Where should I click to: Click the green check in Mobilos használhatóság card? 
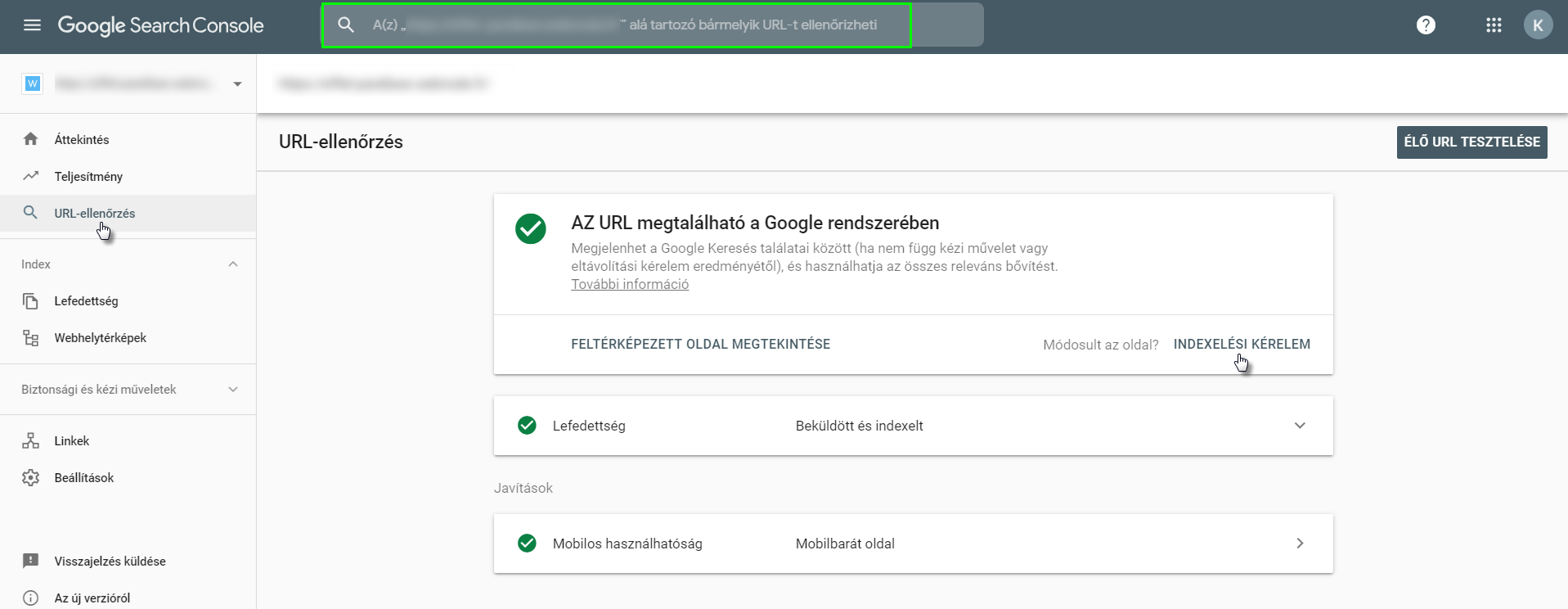(x=528, y=544)
